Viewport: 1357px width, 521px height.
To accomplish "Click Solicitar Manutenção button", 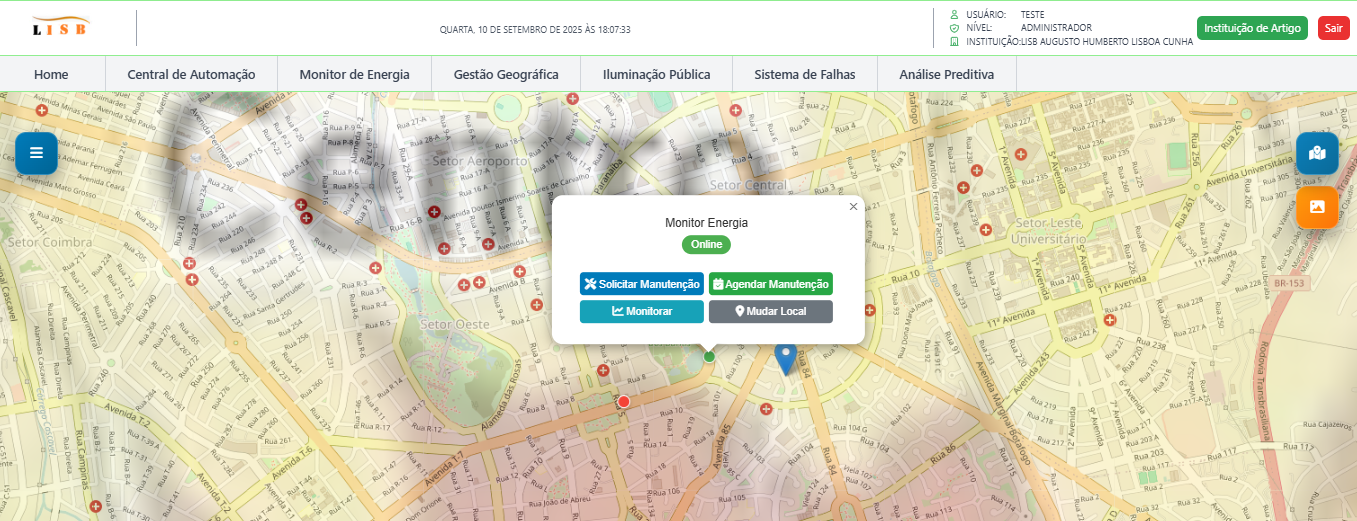I will tap(641, 284).
